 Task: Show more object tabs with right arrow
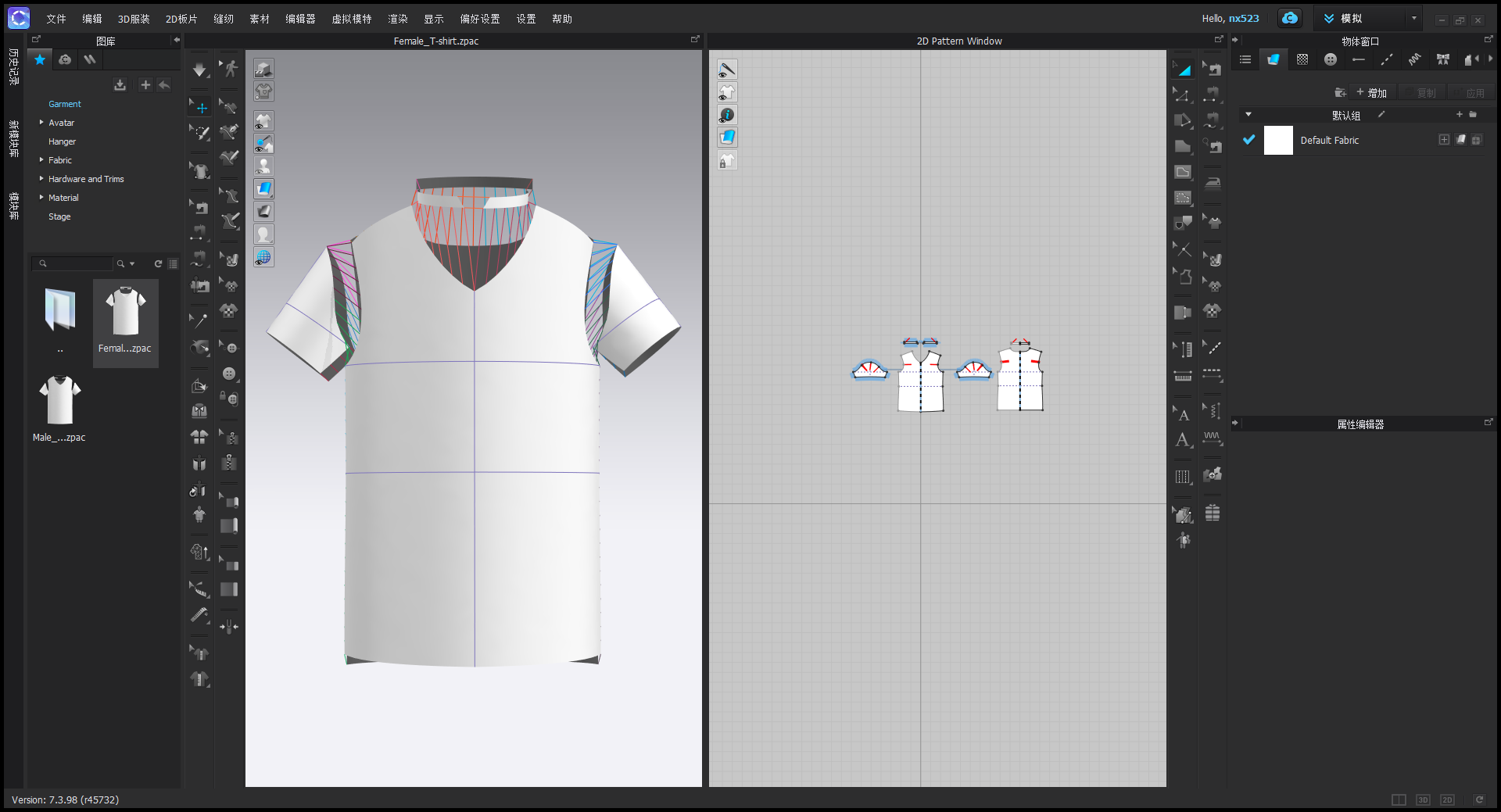tap(1491, 59)
